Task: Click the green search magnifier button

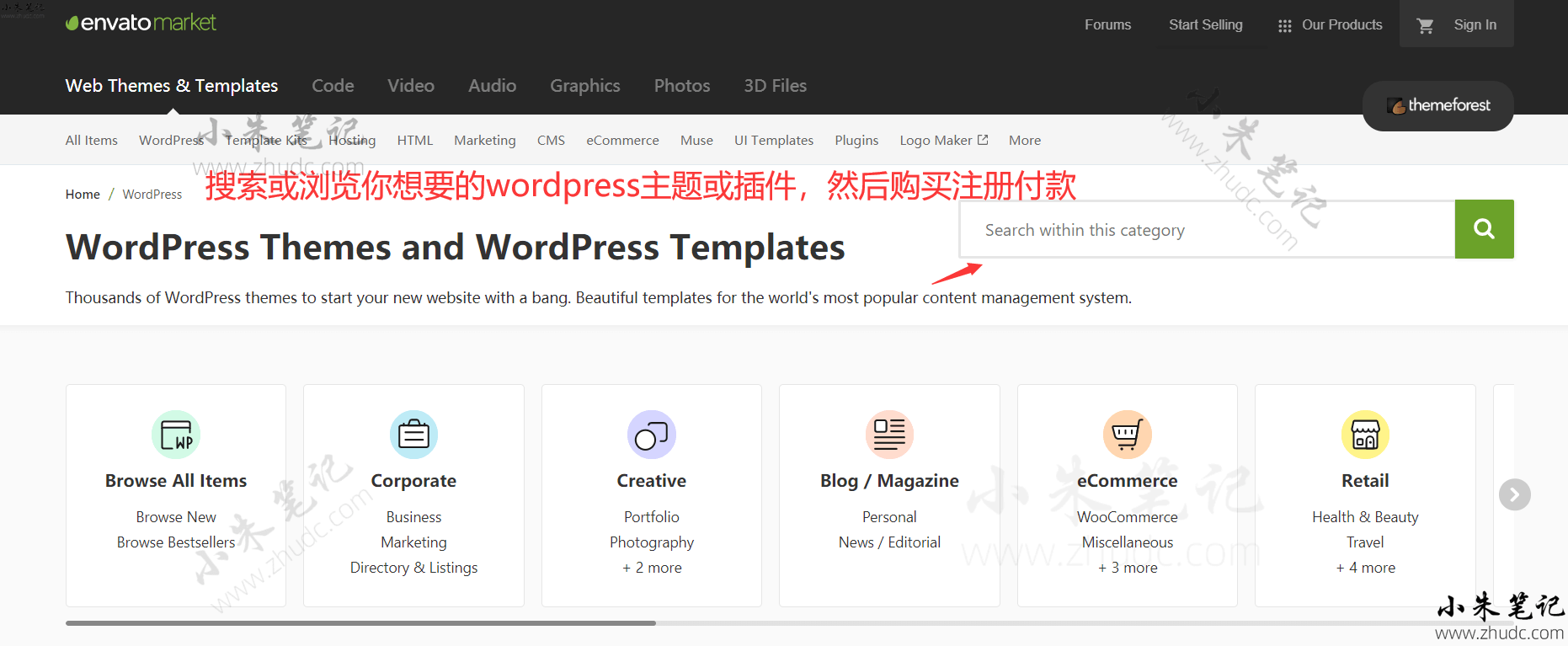Action: tap(1484, 229)
